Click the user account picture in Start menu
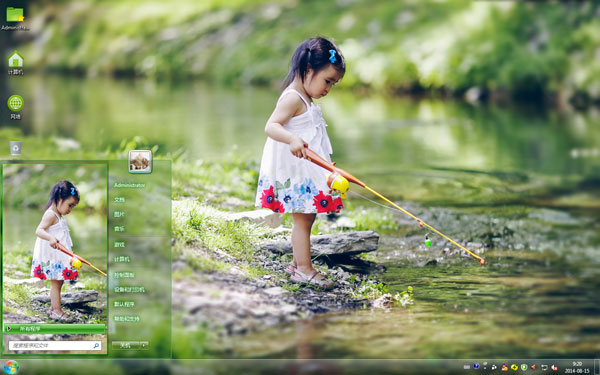This screenshot has height=375, width=600. (x=140, y=161)
